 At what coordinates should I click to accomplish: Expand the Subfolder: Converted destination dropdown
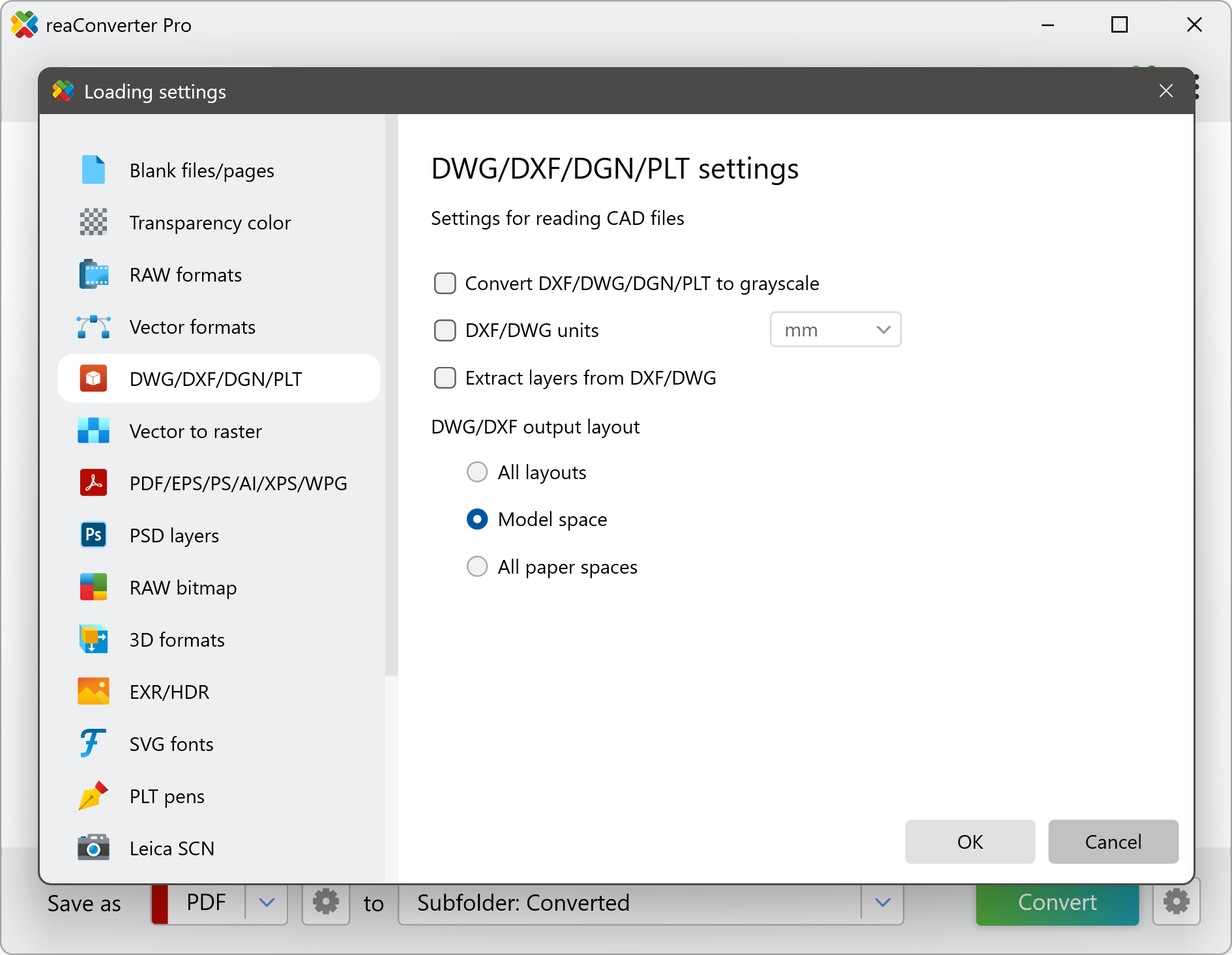(883, 903)
